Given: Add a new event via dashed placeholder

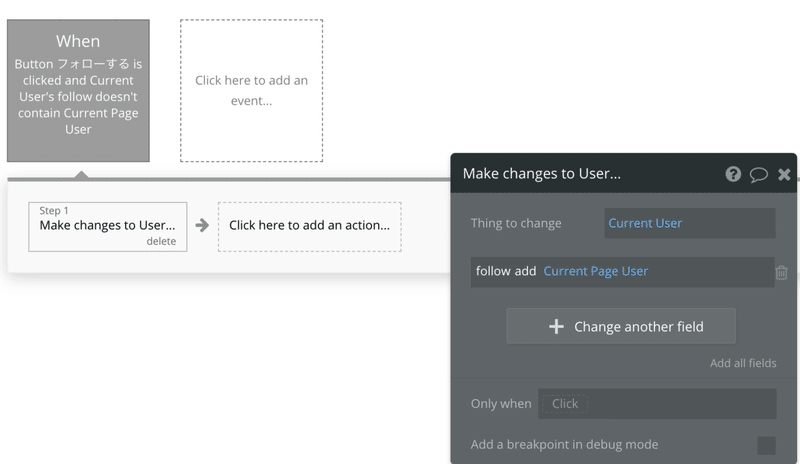Looking at the screenshot, I should point(252,91).
